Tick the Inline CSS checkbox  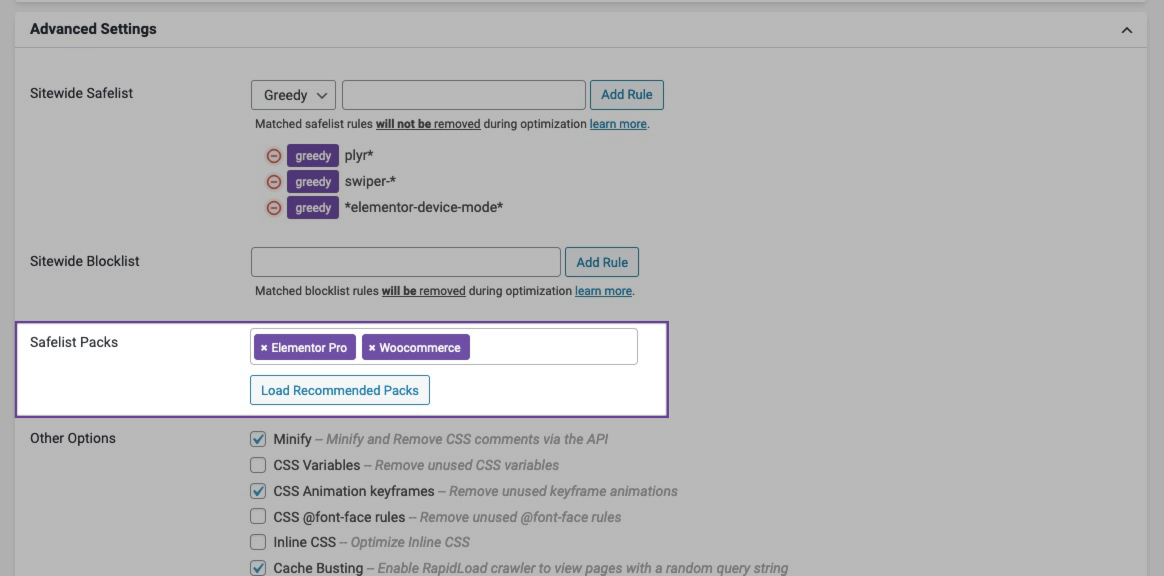click(x=258, y=542)
